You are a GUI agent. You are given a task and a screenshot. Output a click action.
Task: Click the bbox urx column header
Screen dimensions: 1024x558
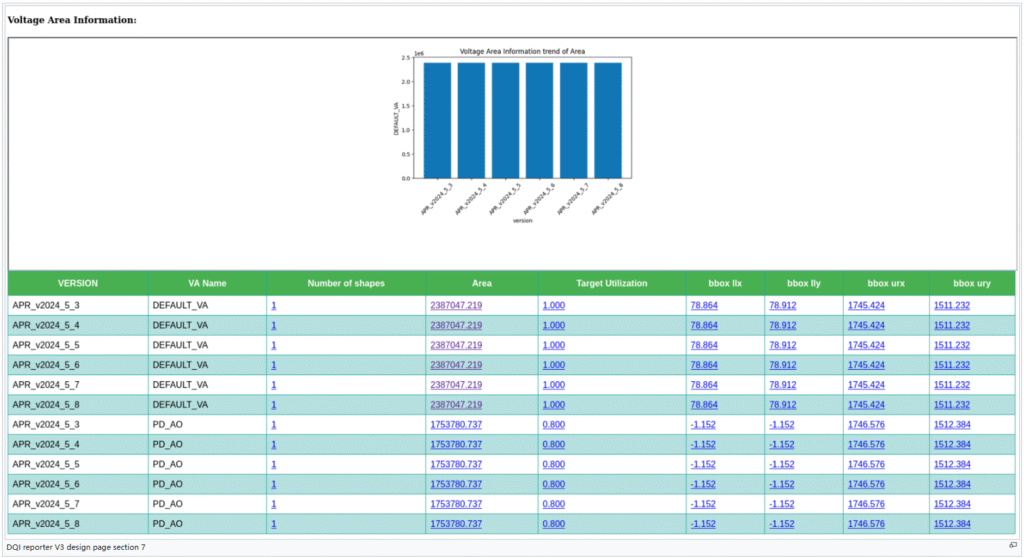885,283
